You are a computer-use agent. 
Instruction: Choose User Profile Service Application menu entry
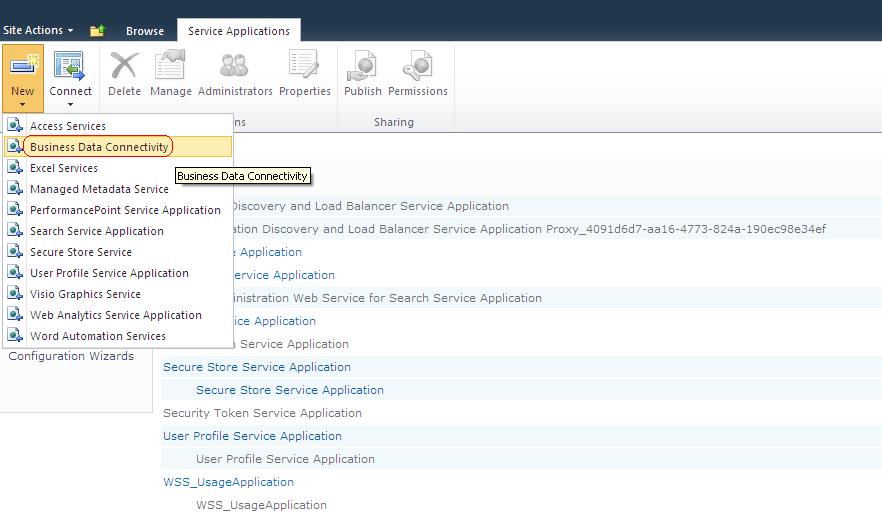tap(118, 273)
